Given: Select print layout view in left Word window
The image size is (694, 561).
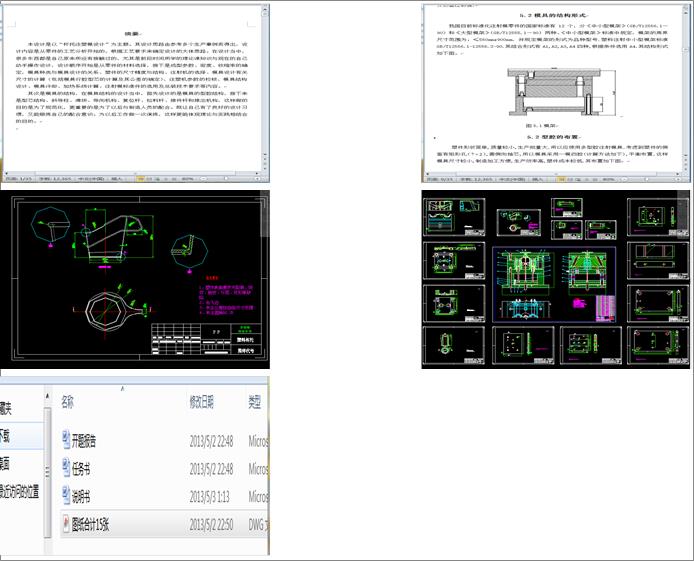Looking at the screenshot, I should pyautogui.click(x=141, y=179).
